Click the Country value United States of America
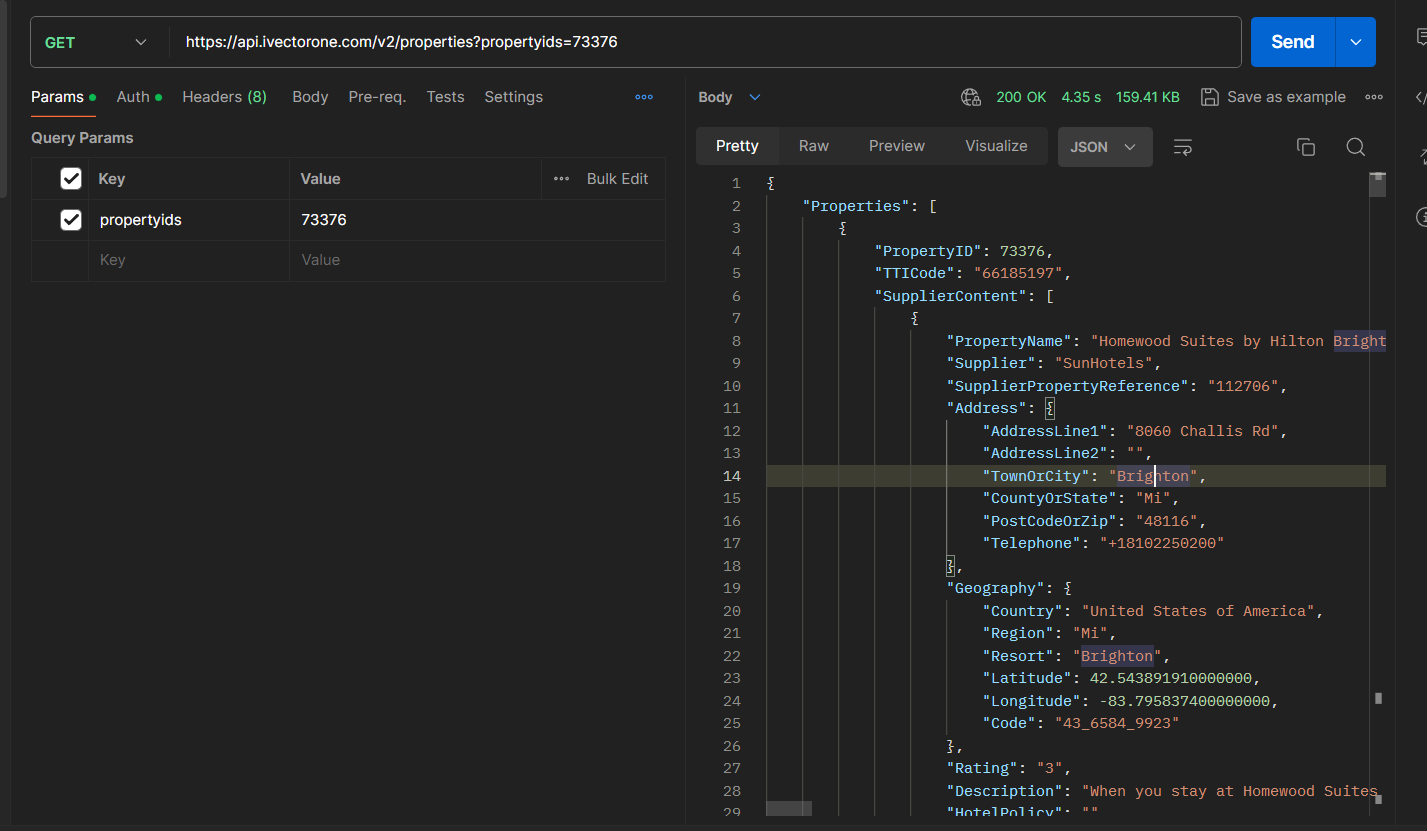This screenshot has width=1427, height=831. (x=1198, y=611)
